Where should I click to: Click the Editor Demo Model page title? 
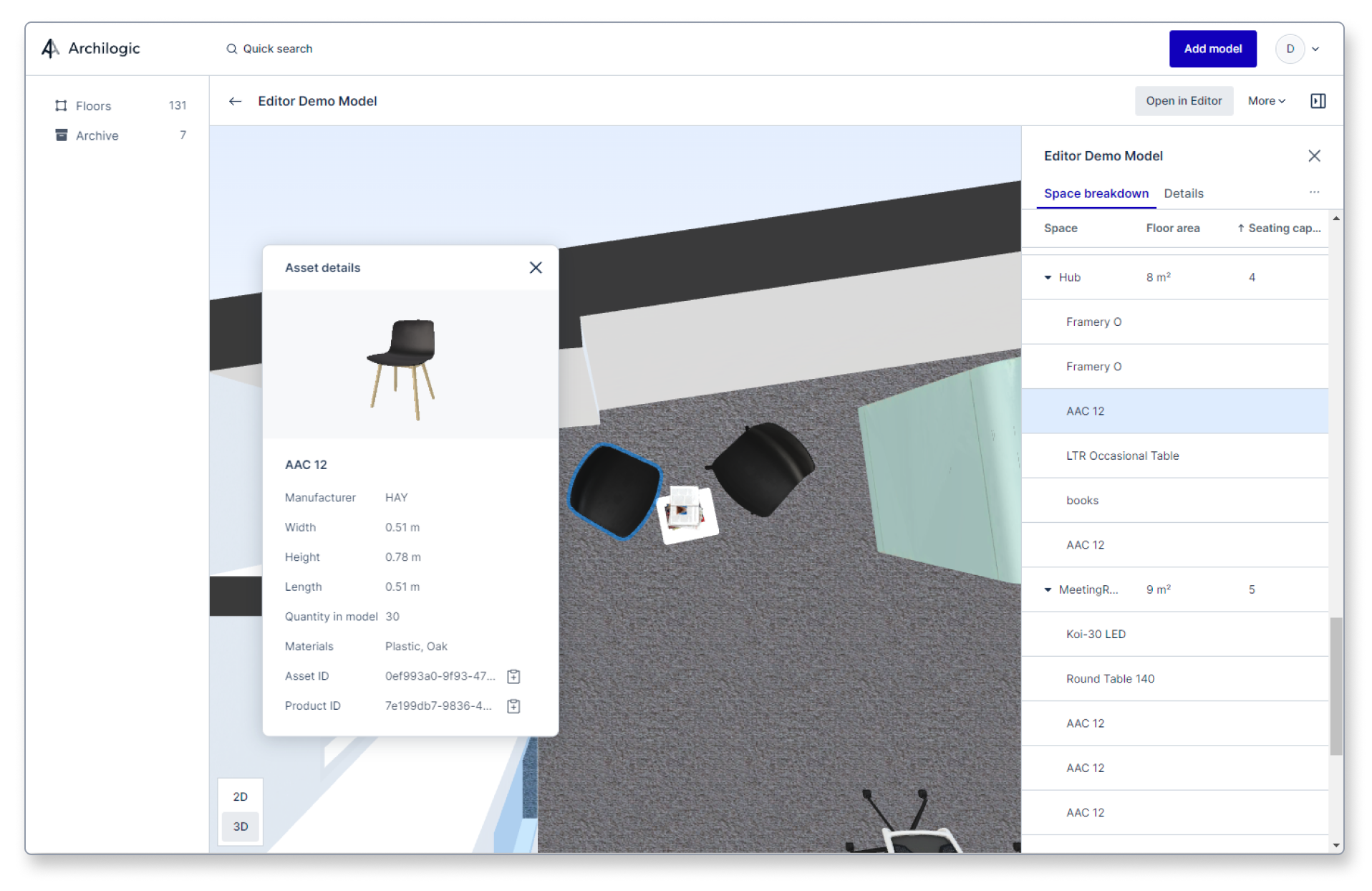(317, 101)
